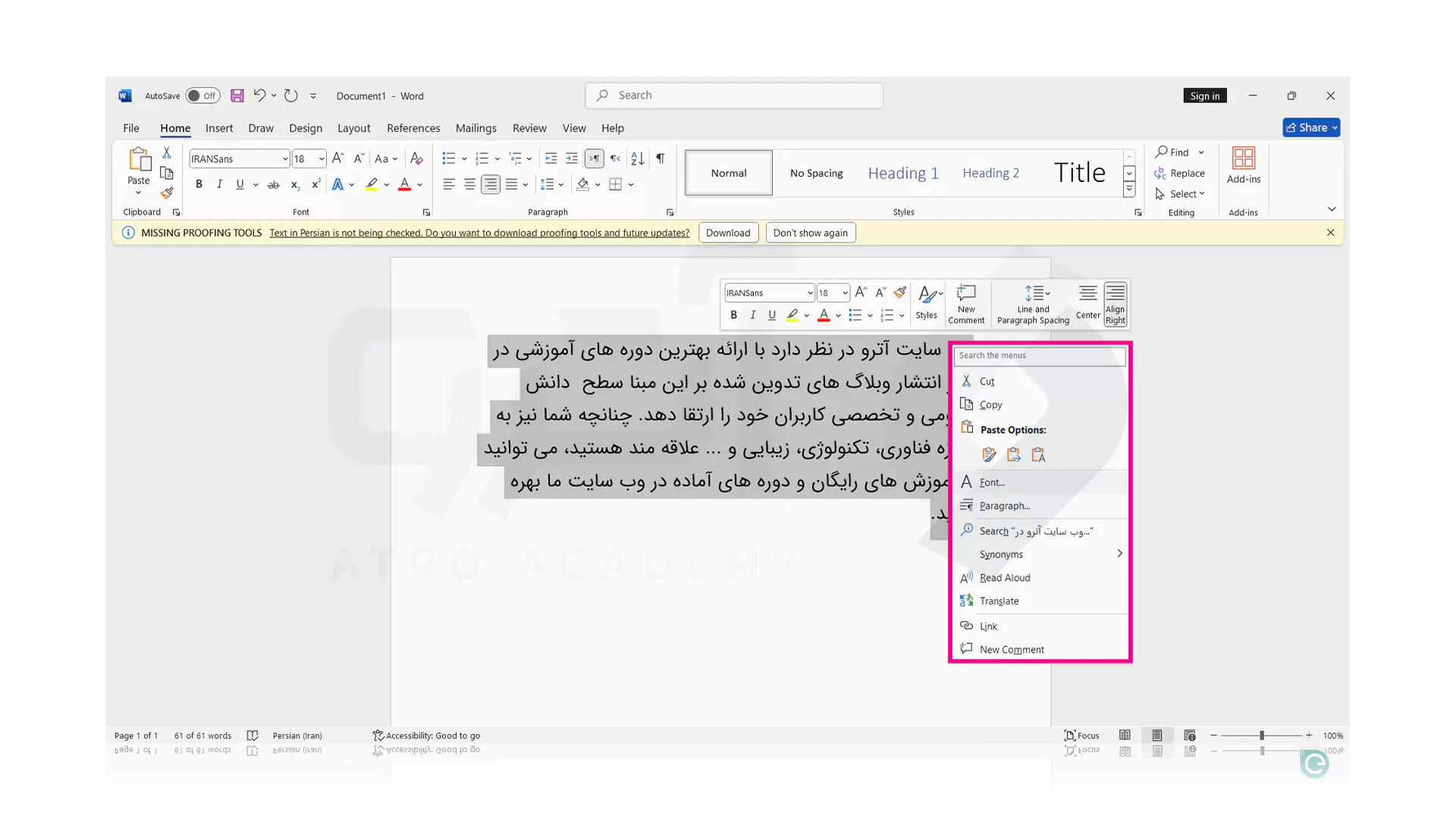Toggle Italic in the ribbon Font group

tap(219, 184)
